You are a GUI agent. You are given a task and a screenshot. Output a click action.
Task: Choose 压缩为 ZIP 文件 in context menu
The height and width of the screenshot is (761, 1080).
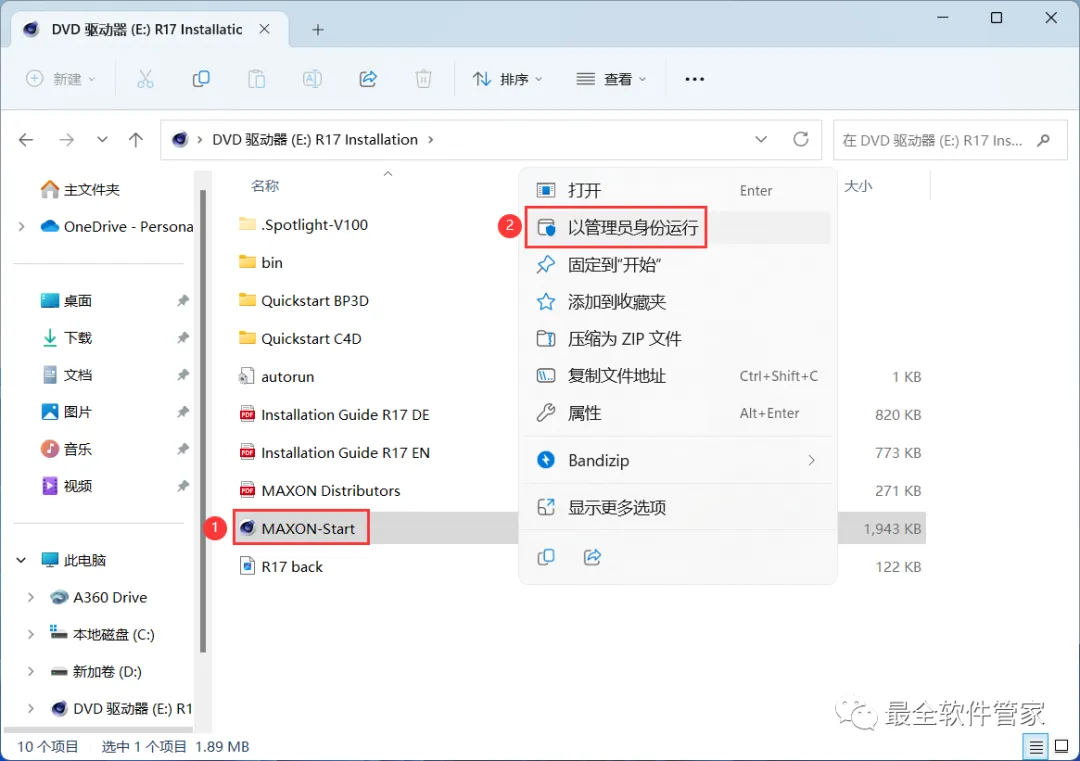[x=678, y=339]
